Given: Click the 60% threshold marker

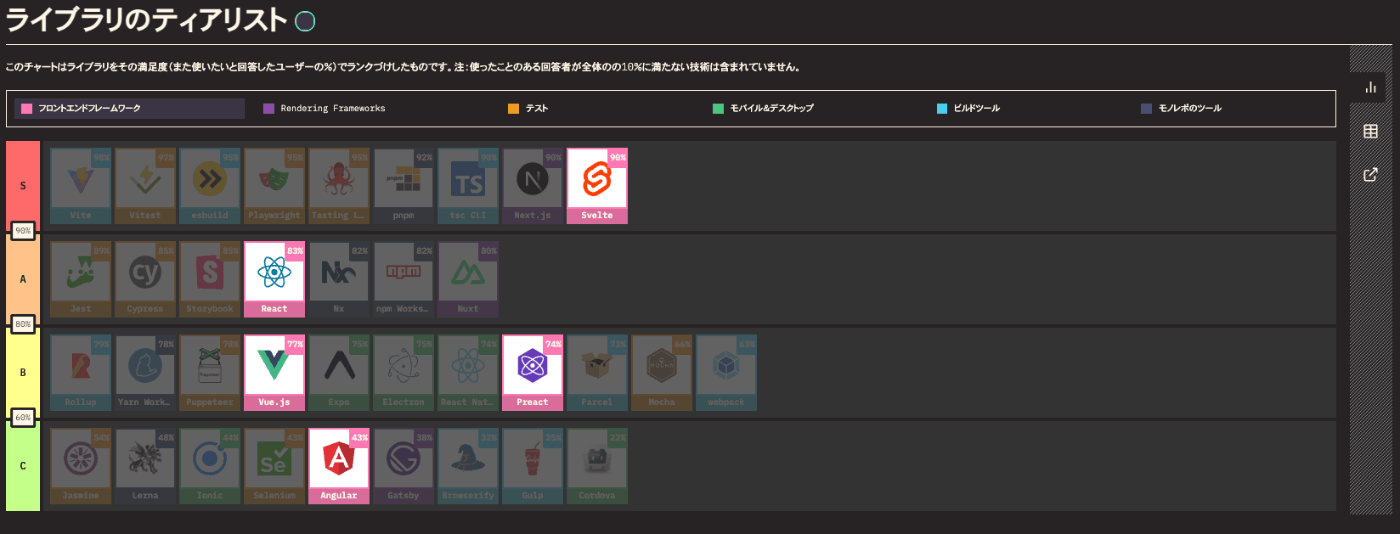Looking at the screenshot, I should [x=23, y=417].
